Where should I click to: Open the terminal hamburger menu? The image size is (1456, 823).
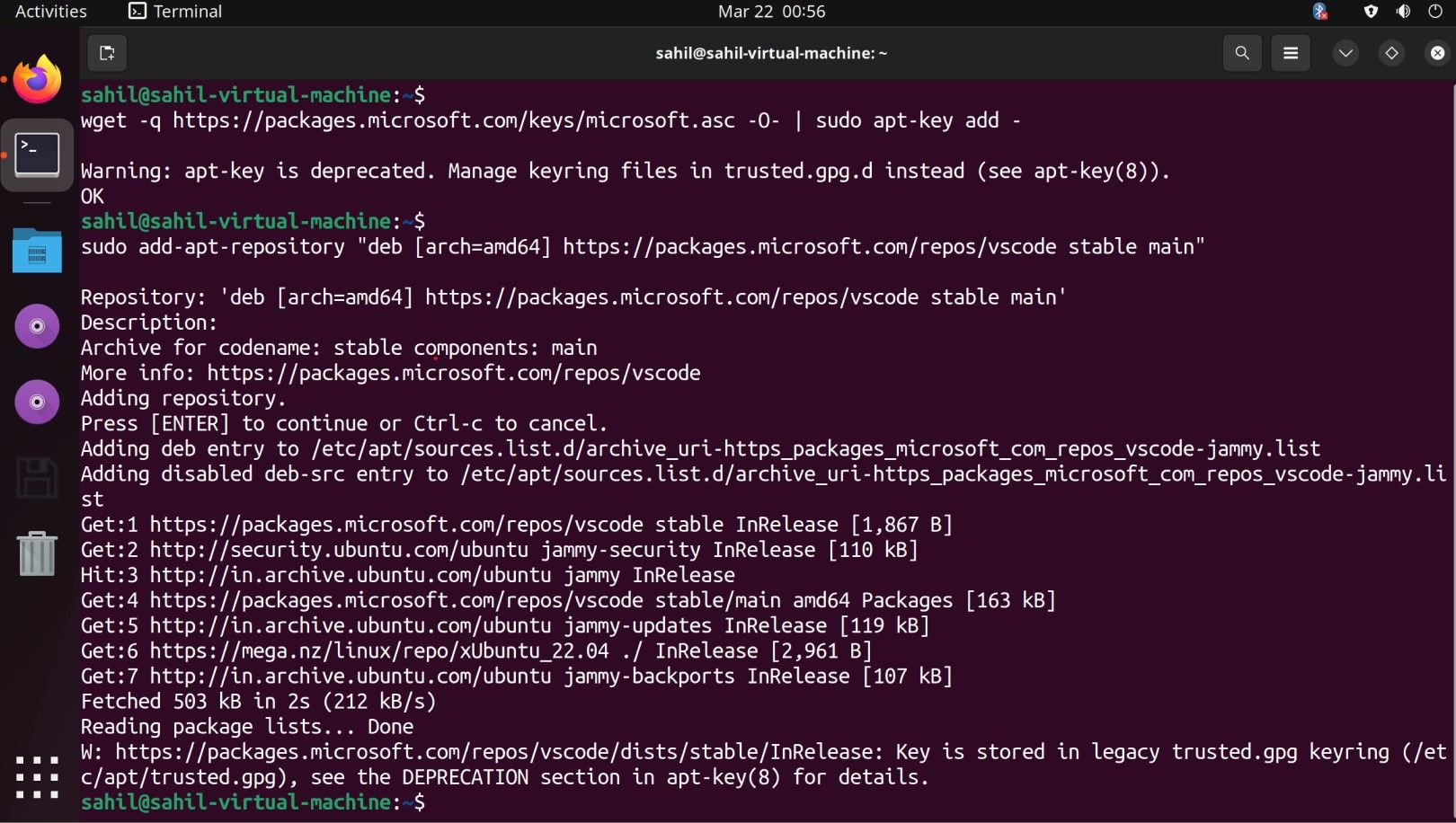[x=1290, y=53]
